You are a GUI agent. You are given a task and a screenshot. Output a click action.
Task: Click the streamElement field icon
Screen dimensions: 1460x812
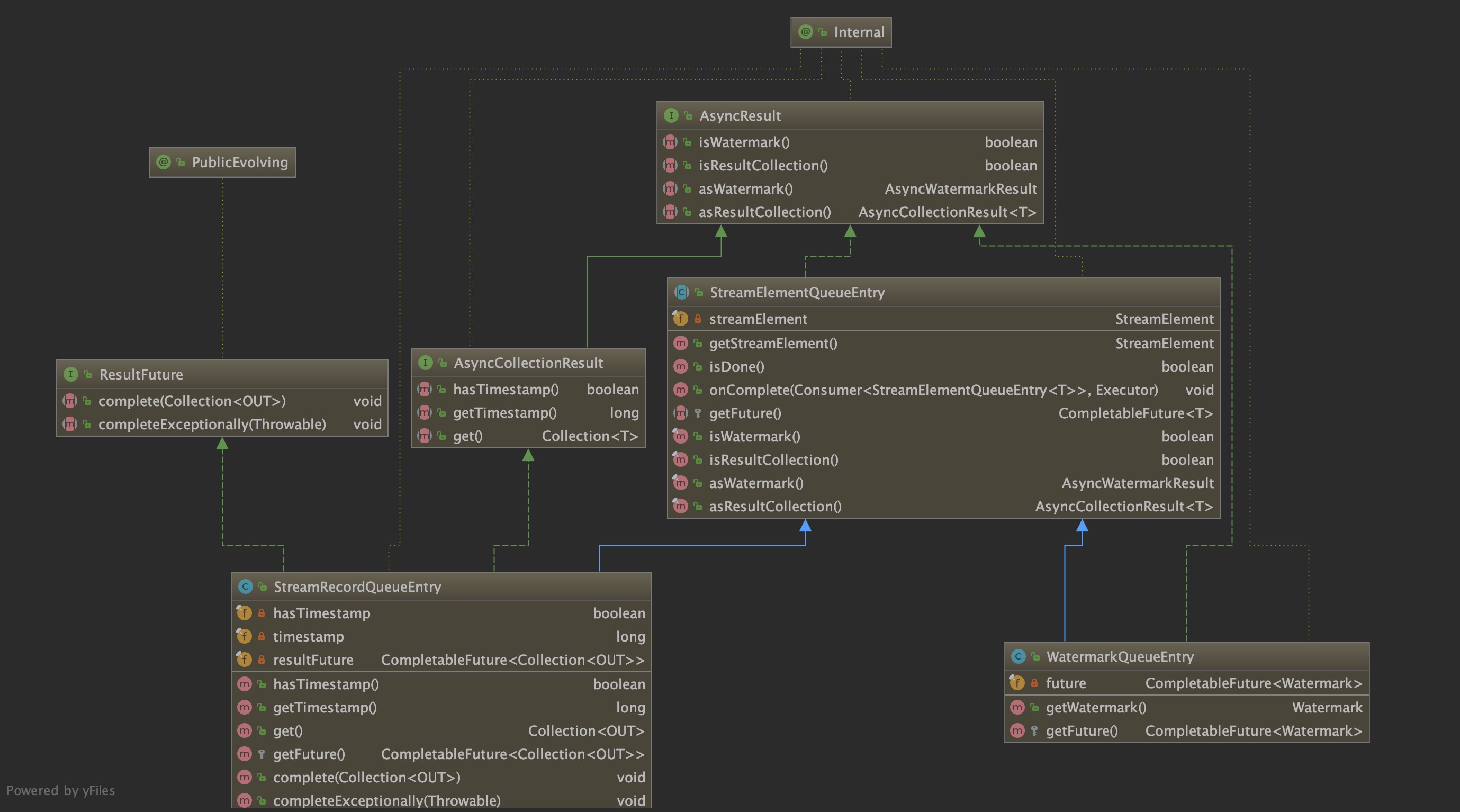tap(680, 319)
